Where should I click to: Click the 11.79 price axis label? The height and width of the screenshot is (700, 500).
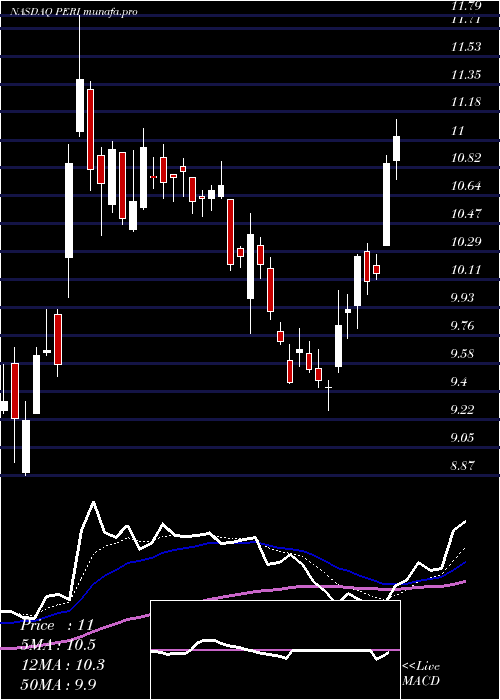(466, 6)
